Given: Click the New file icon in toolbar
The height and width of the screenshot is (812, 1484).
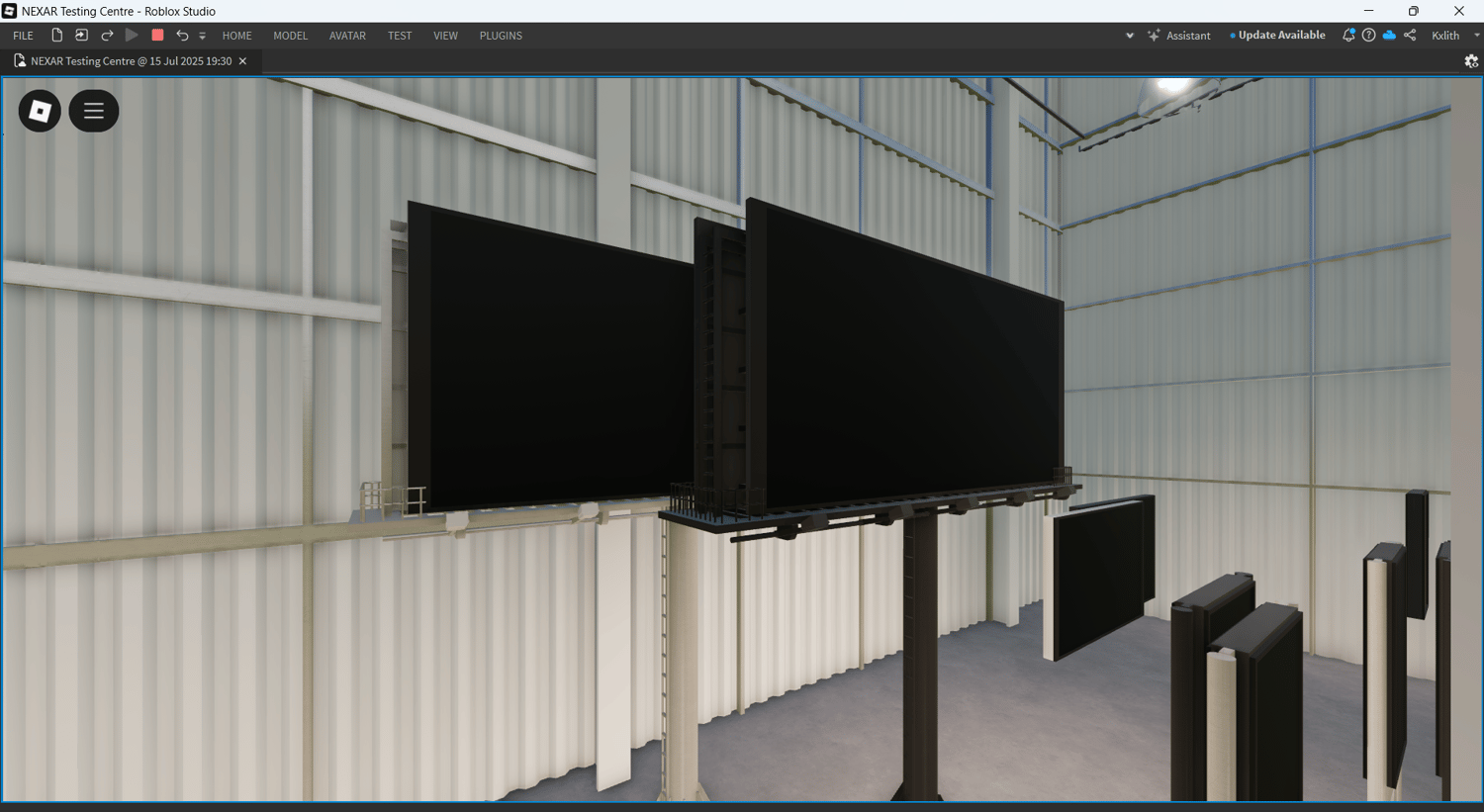Looking at the screenshot, I should 56,36.
